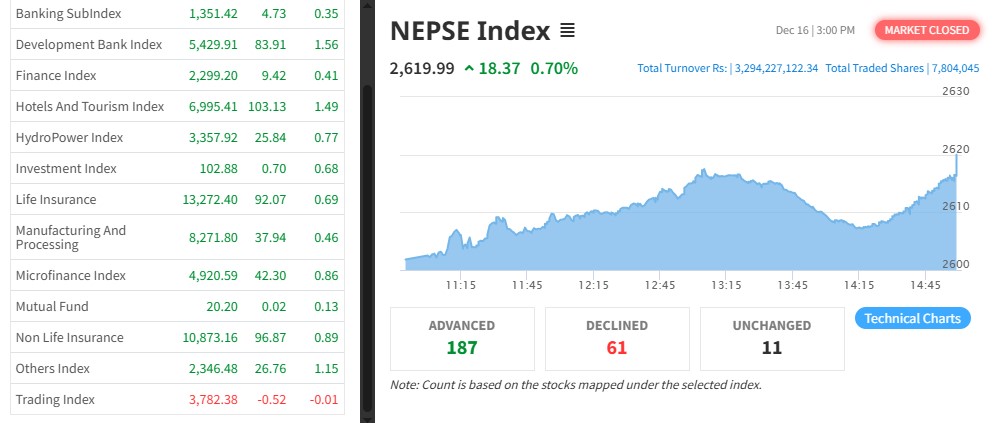993x423 pixels.
Task: Open the menu icon beside NEPSE Index
Action: 567,31
